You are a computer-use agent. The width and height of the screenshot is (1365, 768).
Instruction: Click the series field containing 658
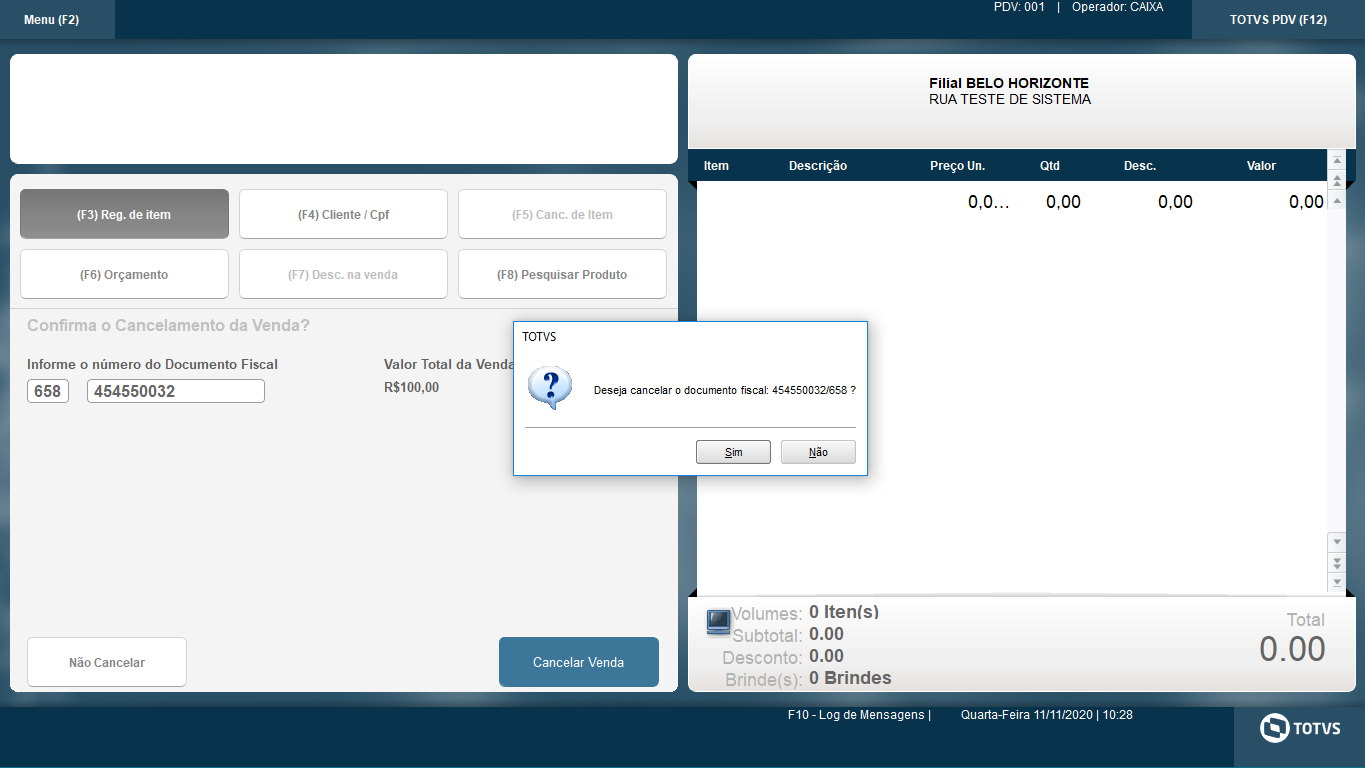(48, 391)
